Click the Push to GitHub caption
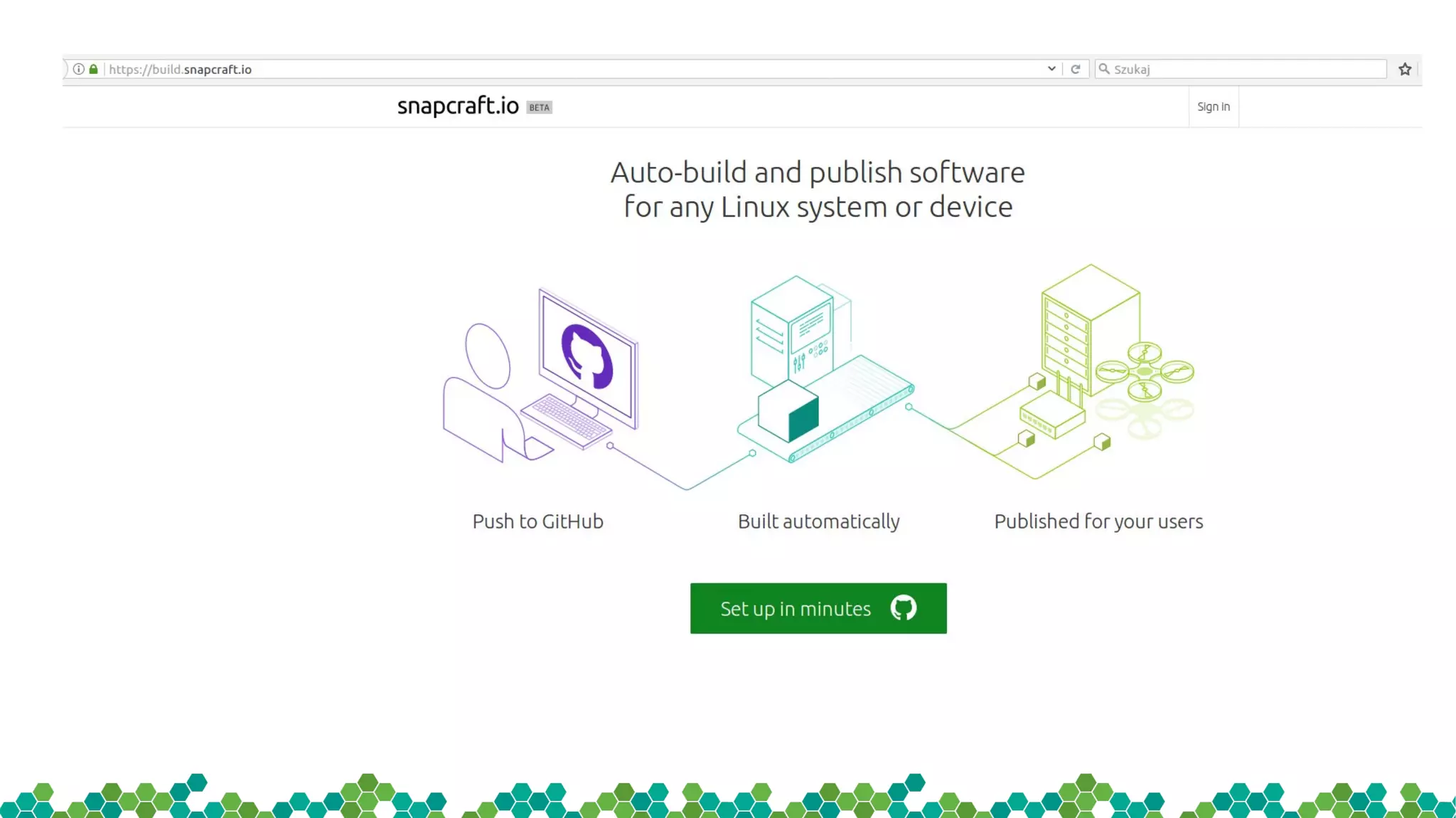This screenshot has width=1456, height=818. click(537, 521)
